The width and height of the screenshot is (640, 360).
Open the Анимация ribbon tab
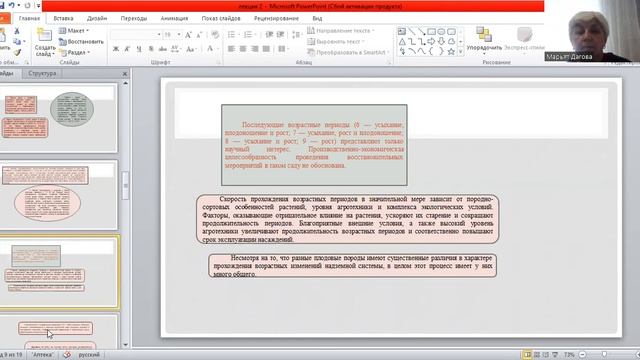pyautogui.click(x=174, y=18)
